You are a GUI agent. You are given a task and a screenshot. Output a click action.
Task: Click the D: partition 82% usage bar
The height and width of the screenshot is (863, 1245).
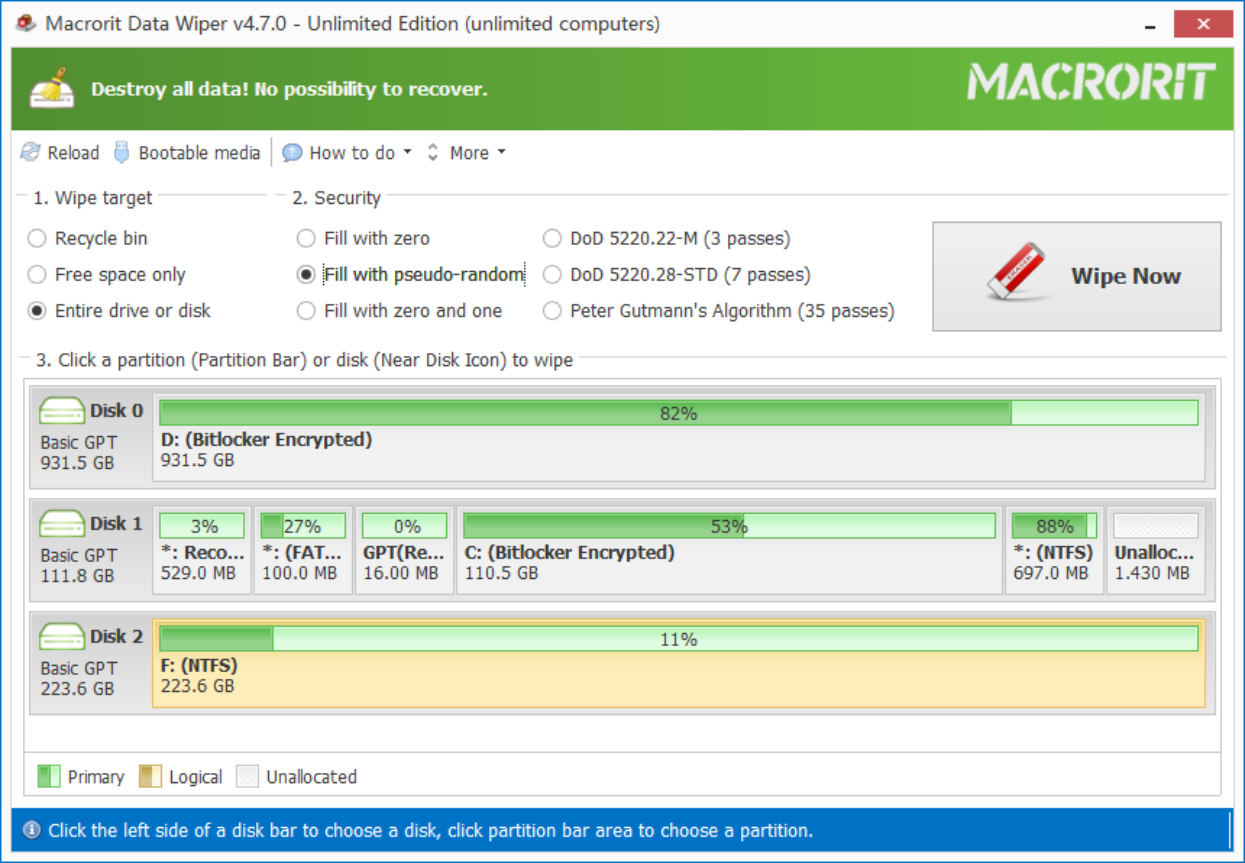(678, 413)
